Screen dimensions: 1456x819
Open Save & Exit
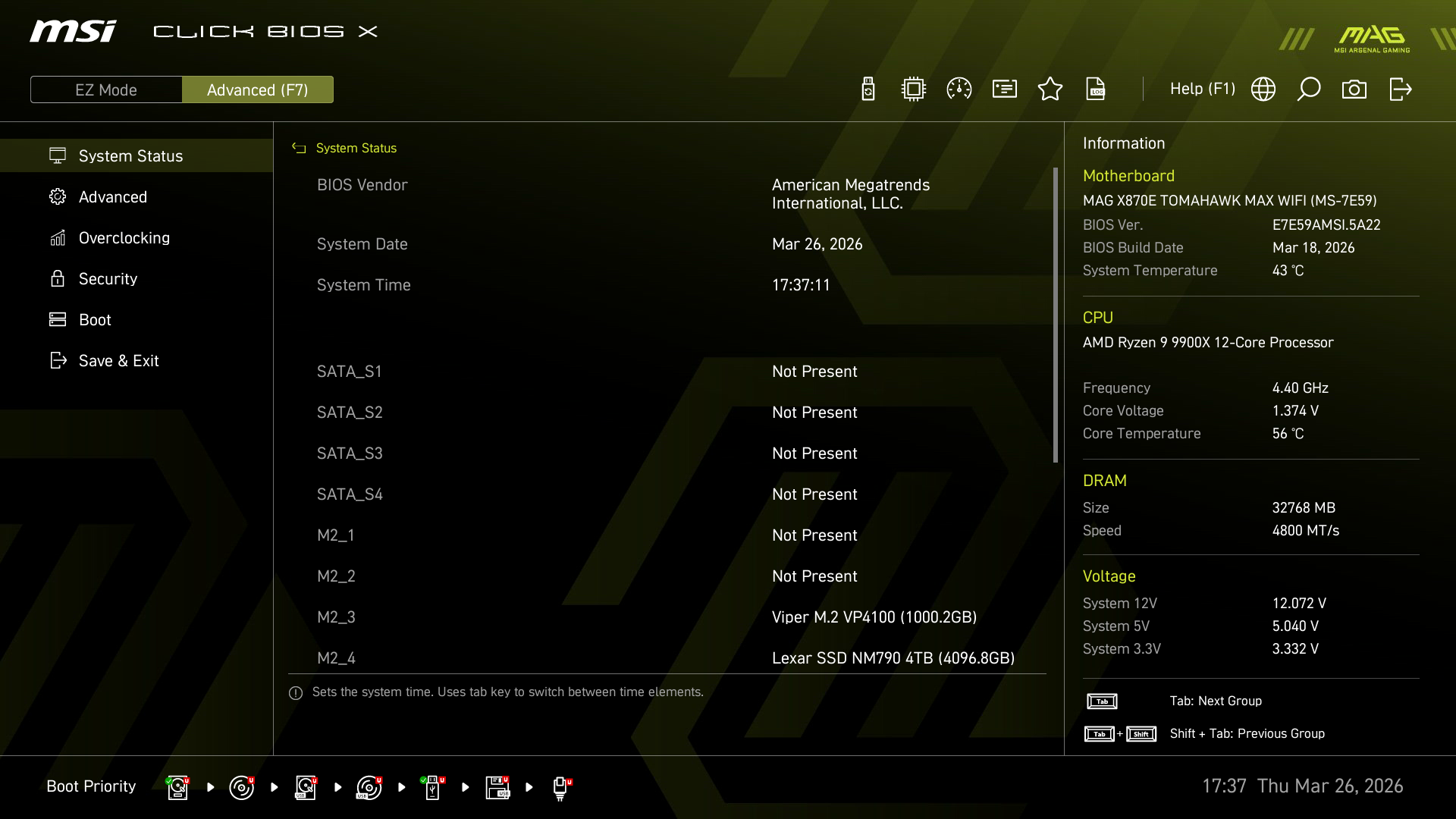(118, 360)
